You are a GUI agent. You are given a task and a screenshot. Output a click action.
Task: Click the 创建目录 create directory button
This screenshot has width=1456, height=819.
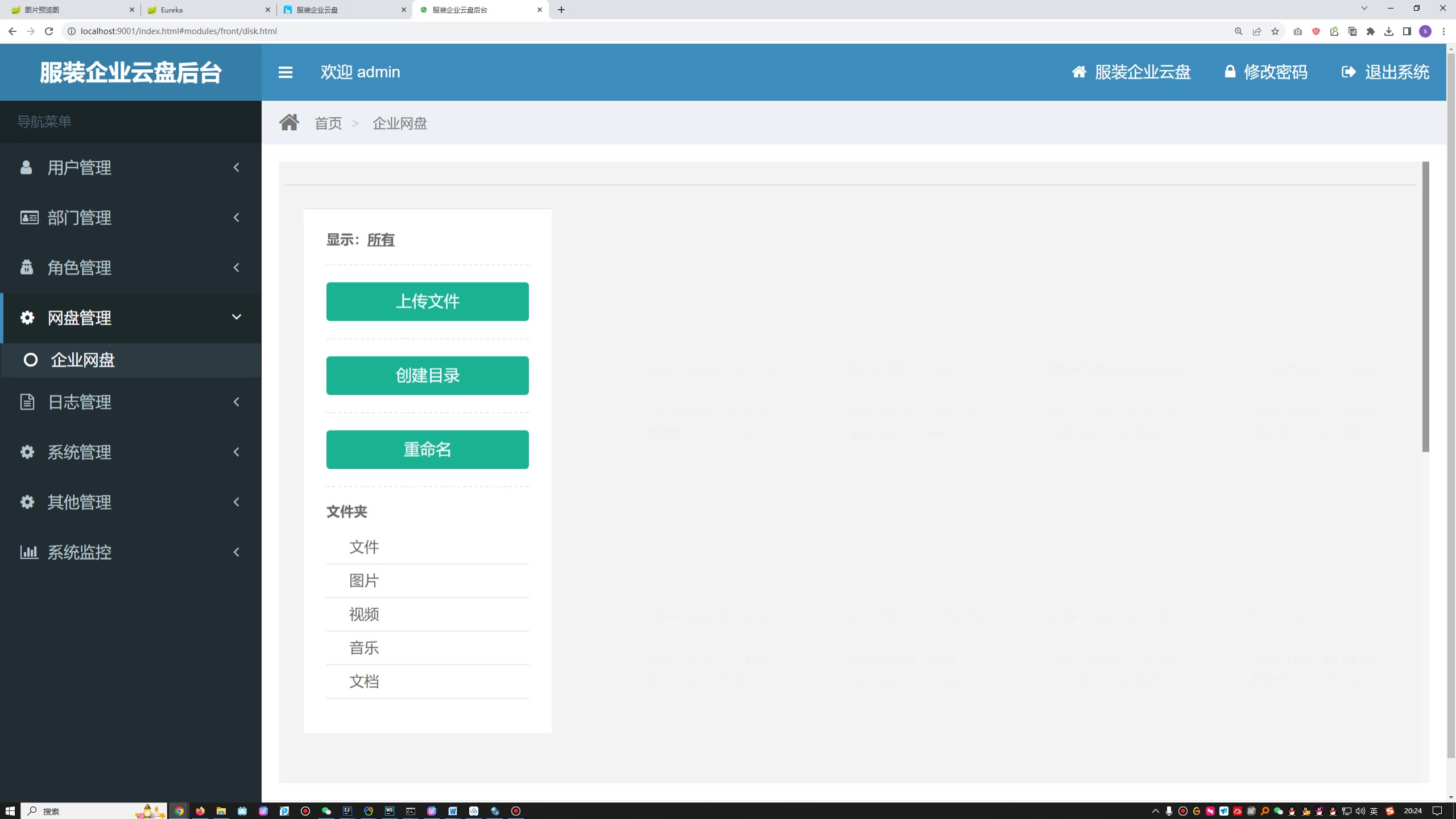coord(427,375)
